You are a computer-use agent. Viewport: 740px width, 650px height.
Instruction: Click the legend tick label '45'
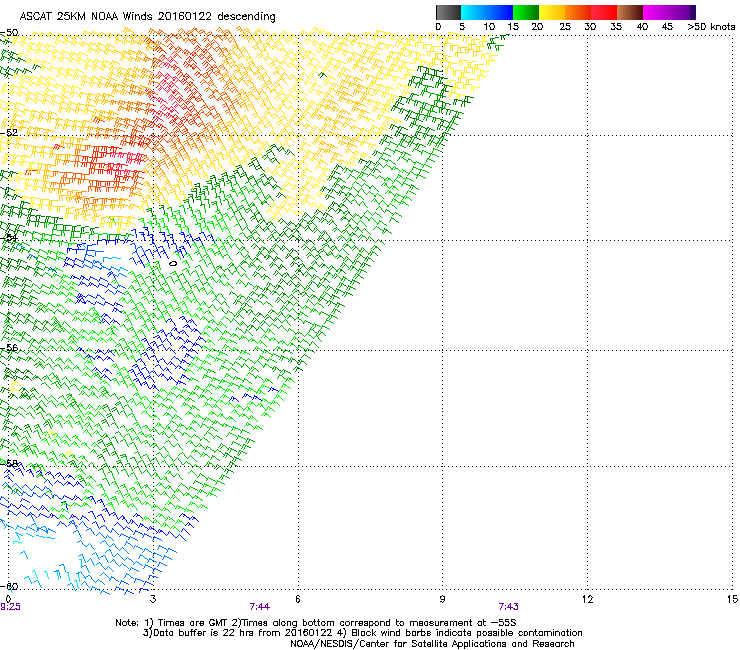click(x=667, y=26)
